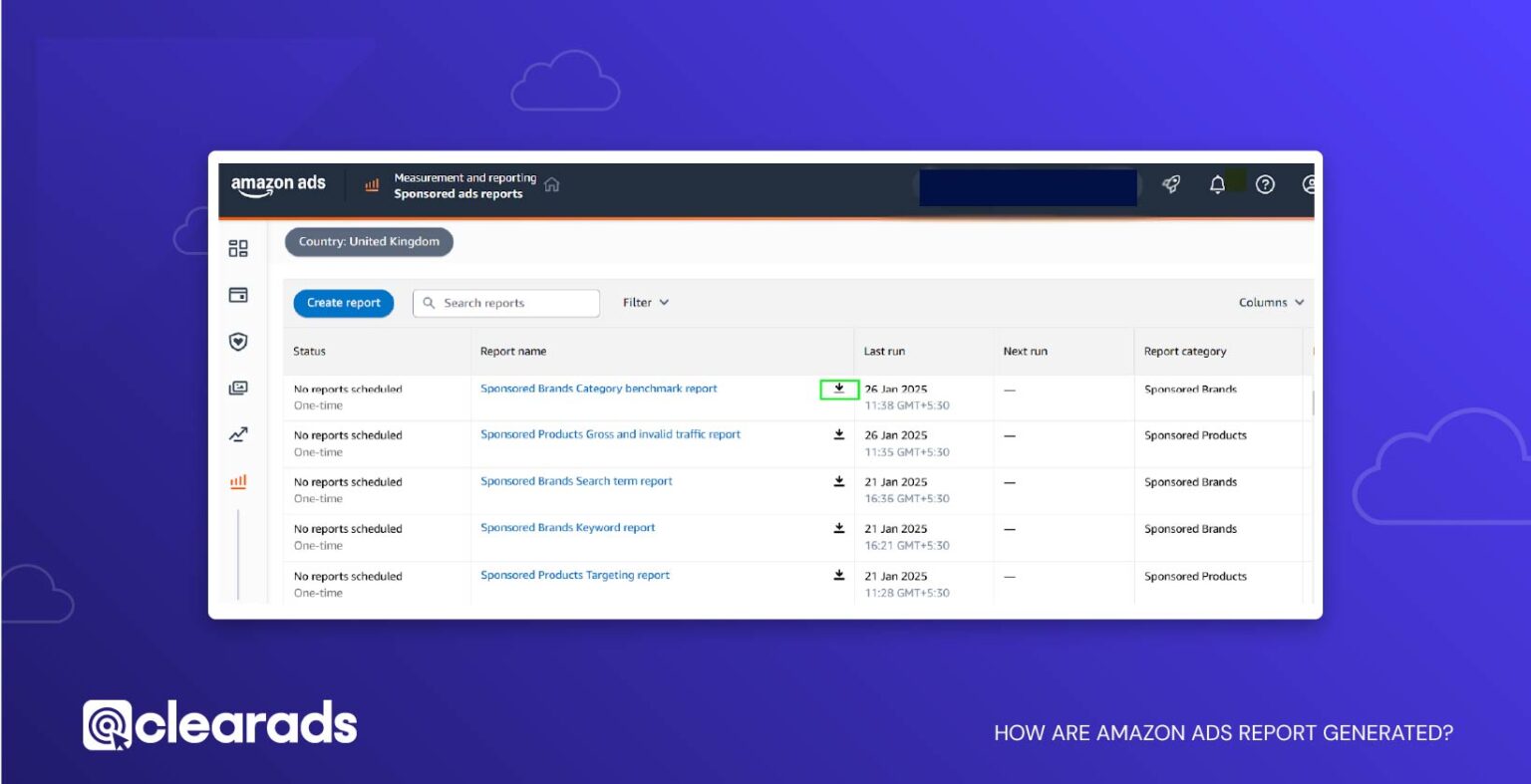
Task: Click the orange bar chart icon beside Measurement and reporting
Action: [x=372, y=185]
